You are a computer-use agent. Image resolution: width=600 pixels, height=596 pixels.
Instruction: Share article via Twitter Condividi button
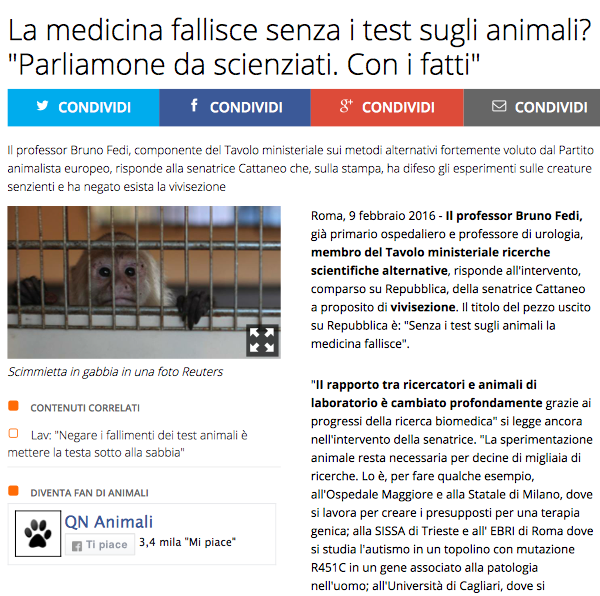[83, 107]
